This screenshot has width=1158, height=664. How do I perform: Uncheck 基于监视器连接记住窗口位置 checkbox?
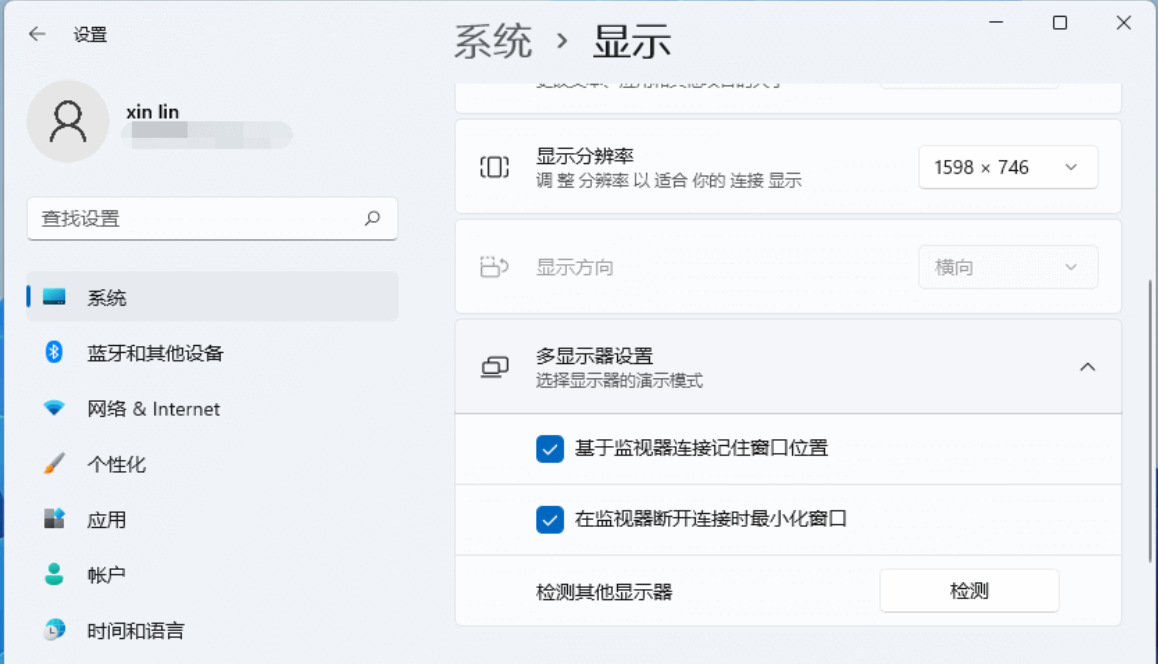tap(550, 449)
